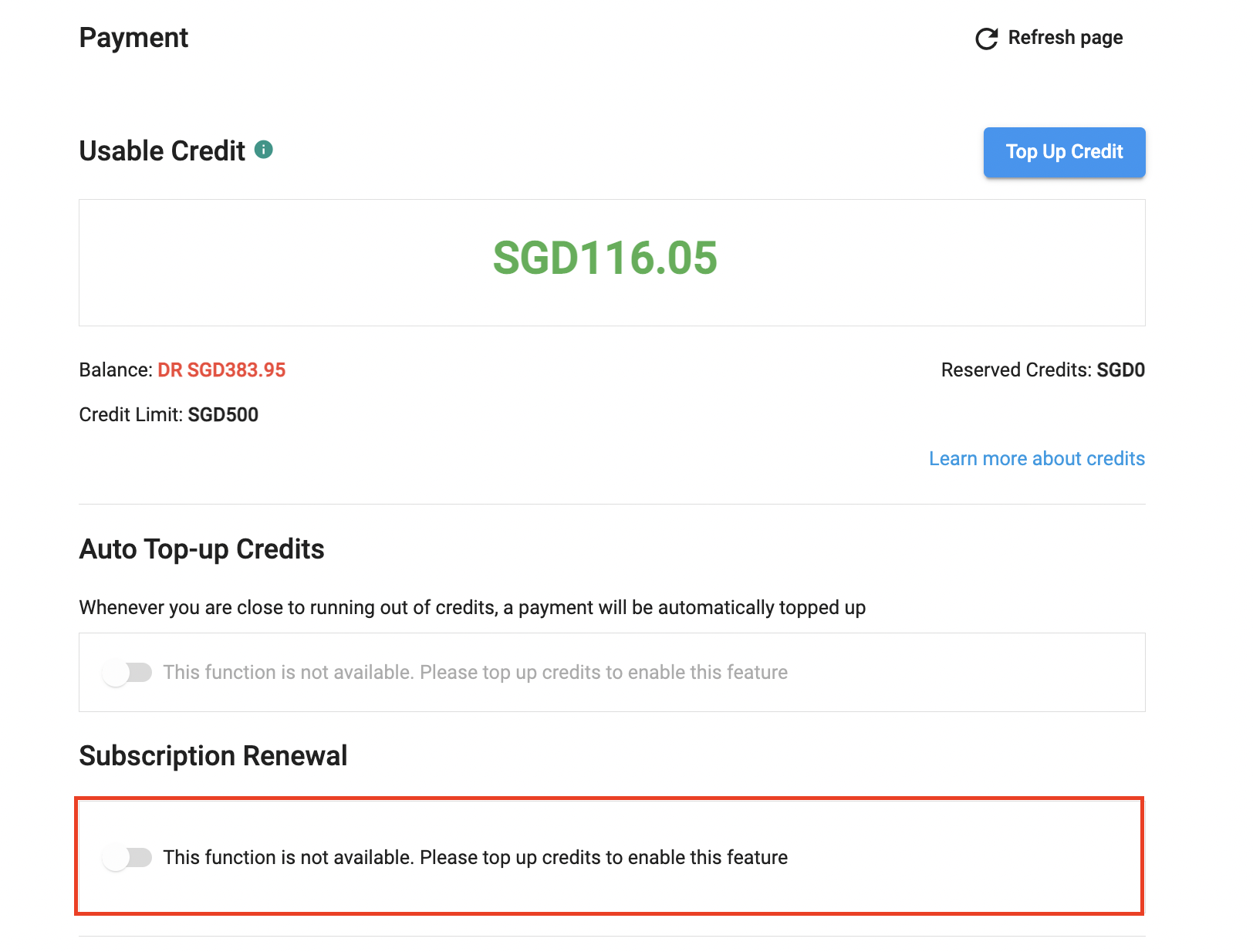Click the Refresh page circular arrow icon
This screenshot has height=952, width=1253.
[x=987, y=39]
